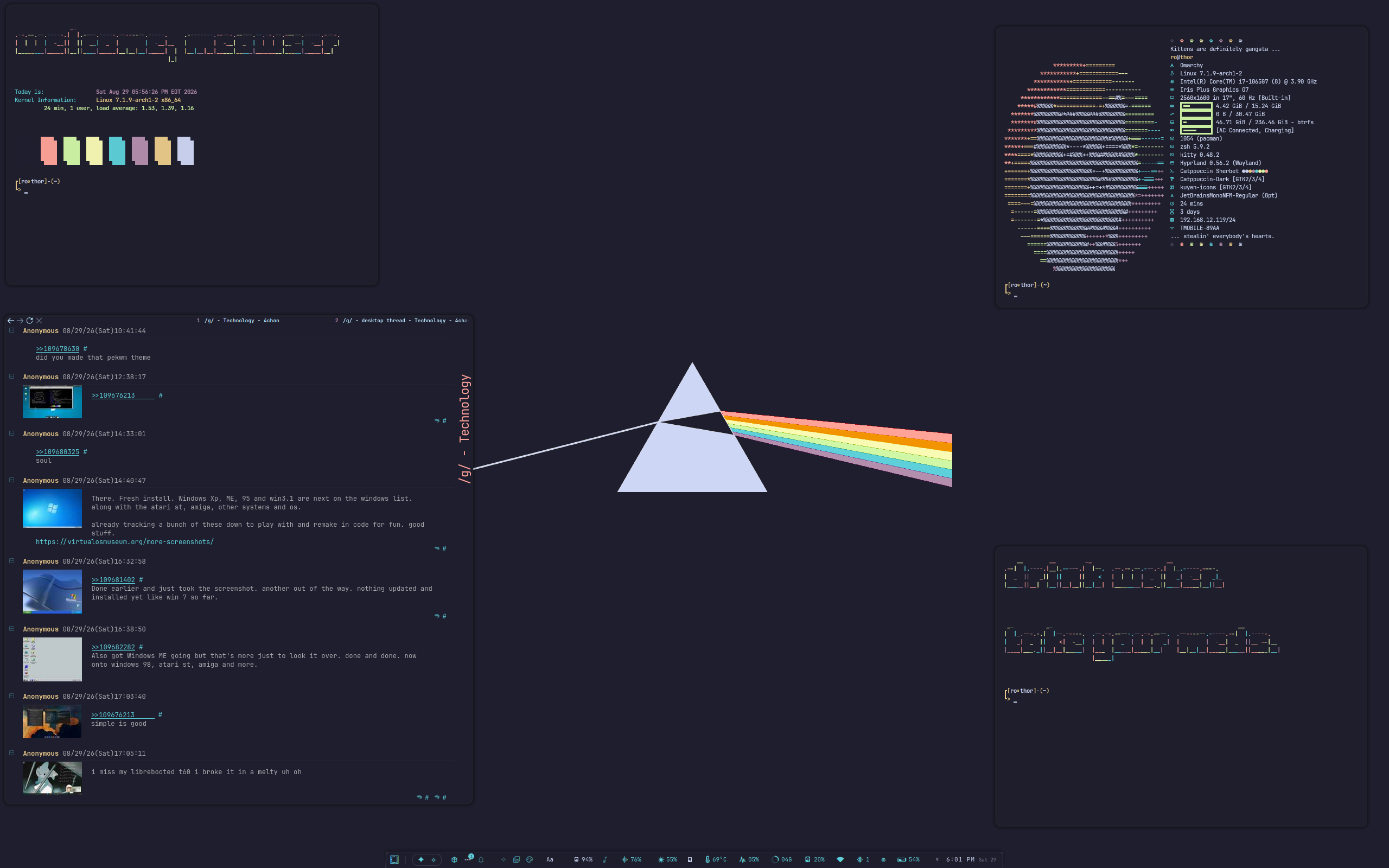Reload the 4chan page
This screenshot has width=1389, height=868.
(29, 320)
